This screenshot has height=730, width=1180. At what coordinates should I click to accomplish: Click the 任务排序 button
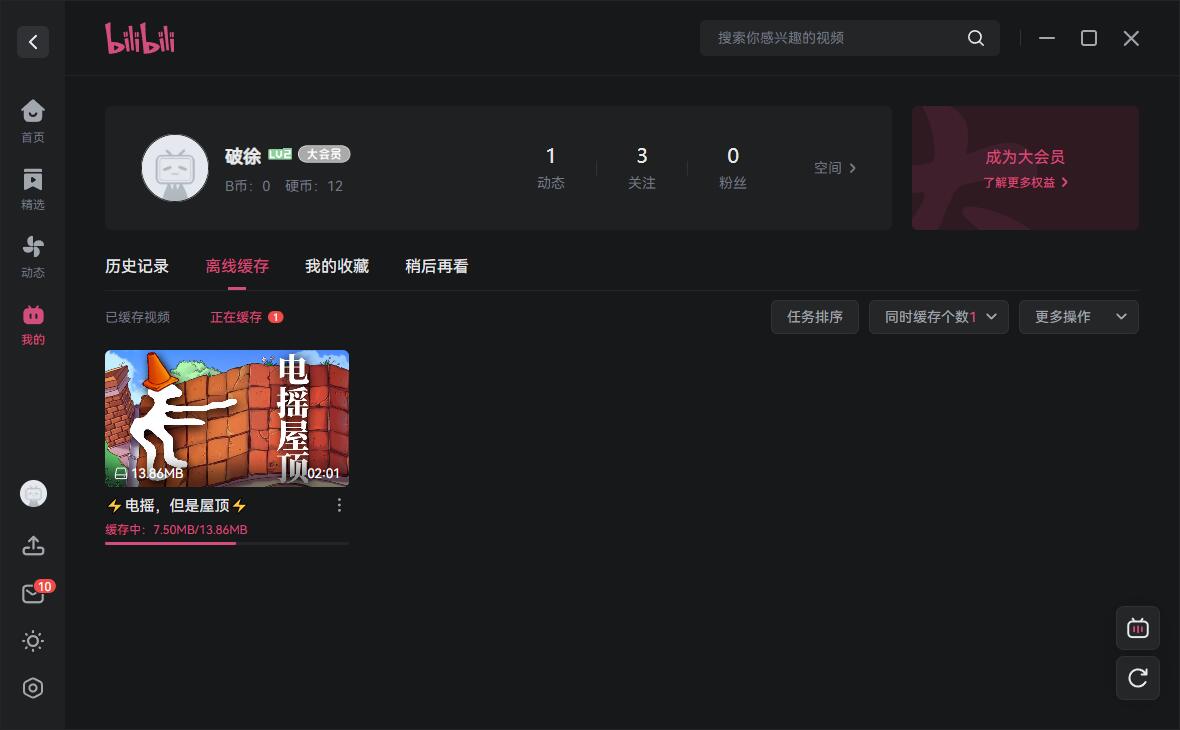(814, 317)
